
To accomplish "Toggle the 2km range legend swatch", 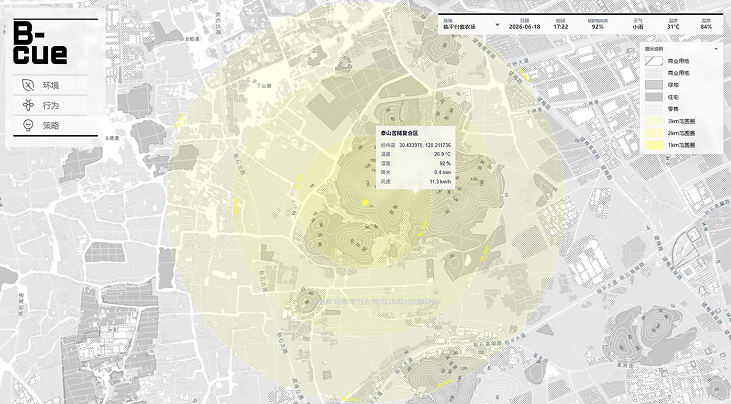I will coord(654,133).
